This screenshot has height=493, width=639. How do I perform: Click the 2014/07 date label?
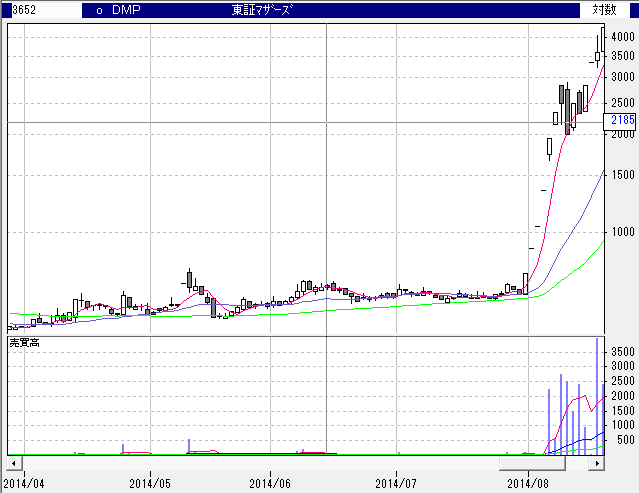click(396, 483)
